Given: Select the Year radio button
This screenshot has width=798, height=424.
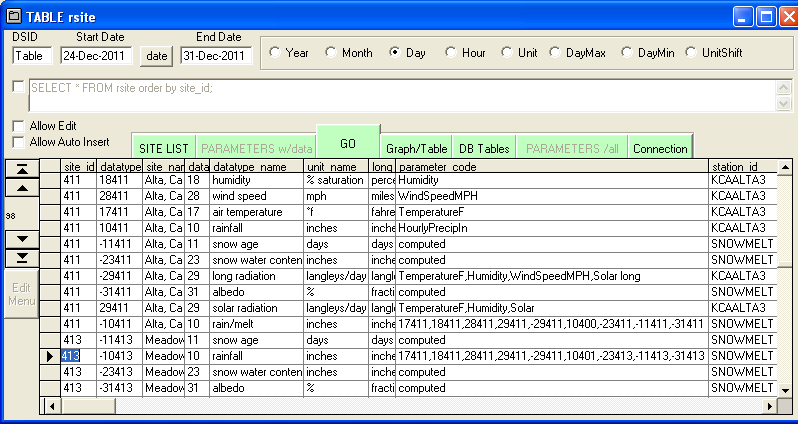Looking at the screenshot, I should (275, 52).
